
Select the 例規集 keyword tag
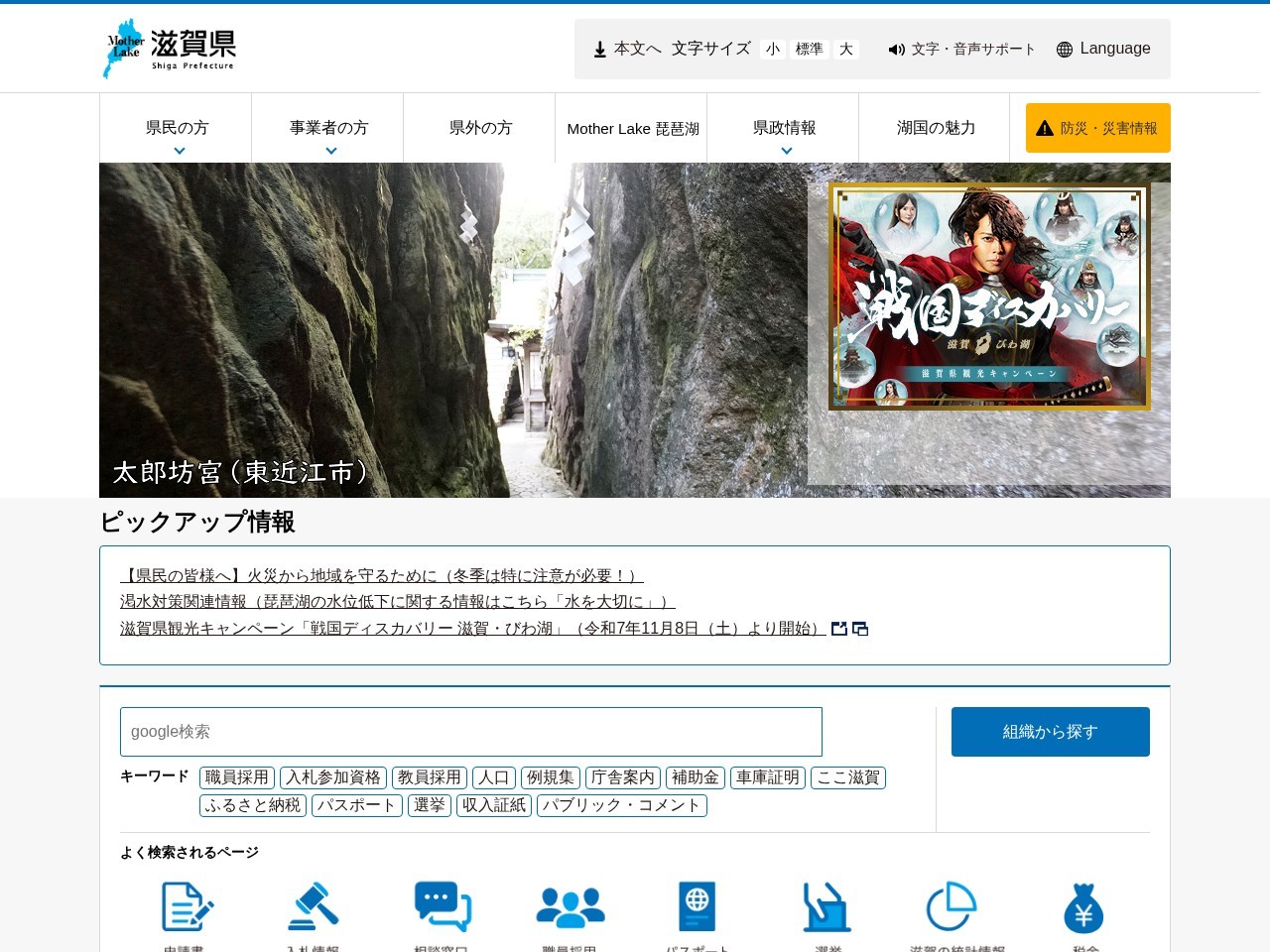pos(551,777)
